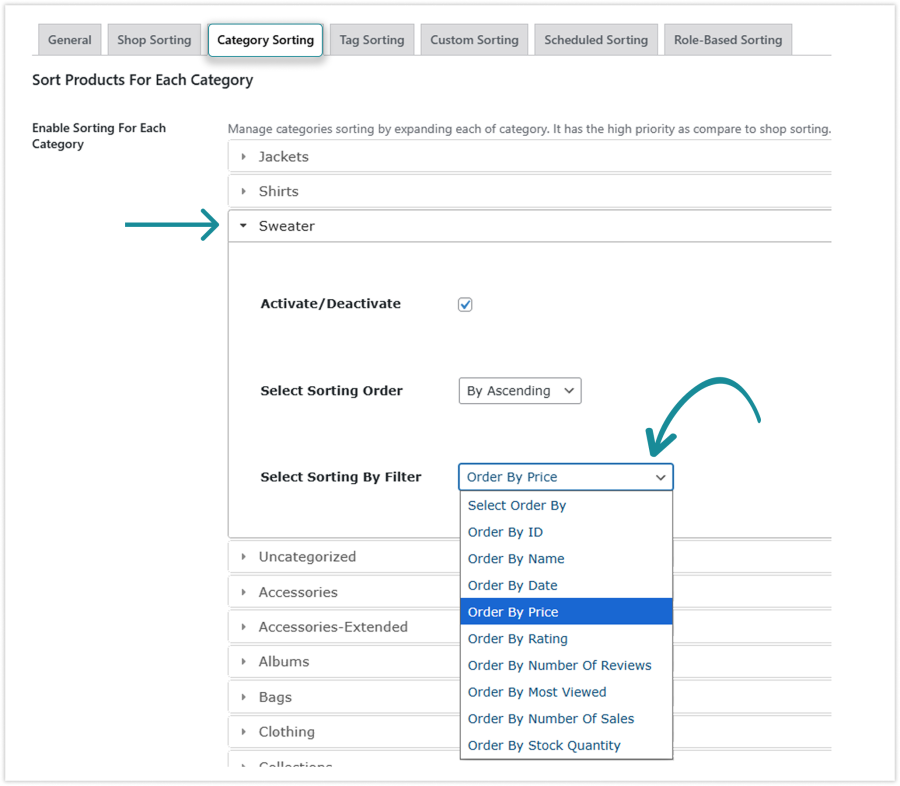Open the Select Sorting Order dropdown
Viewport: 900px width, 786px height.
(519, 390)
